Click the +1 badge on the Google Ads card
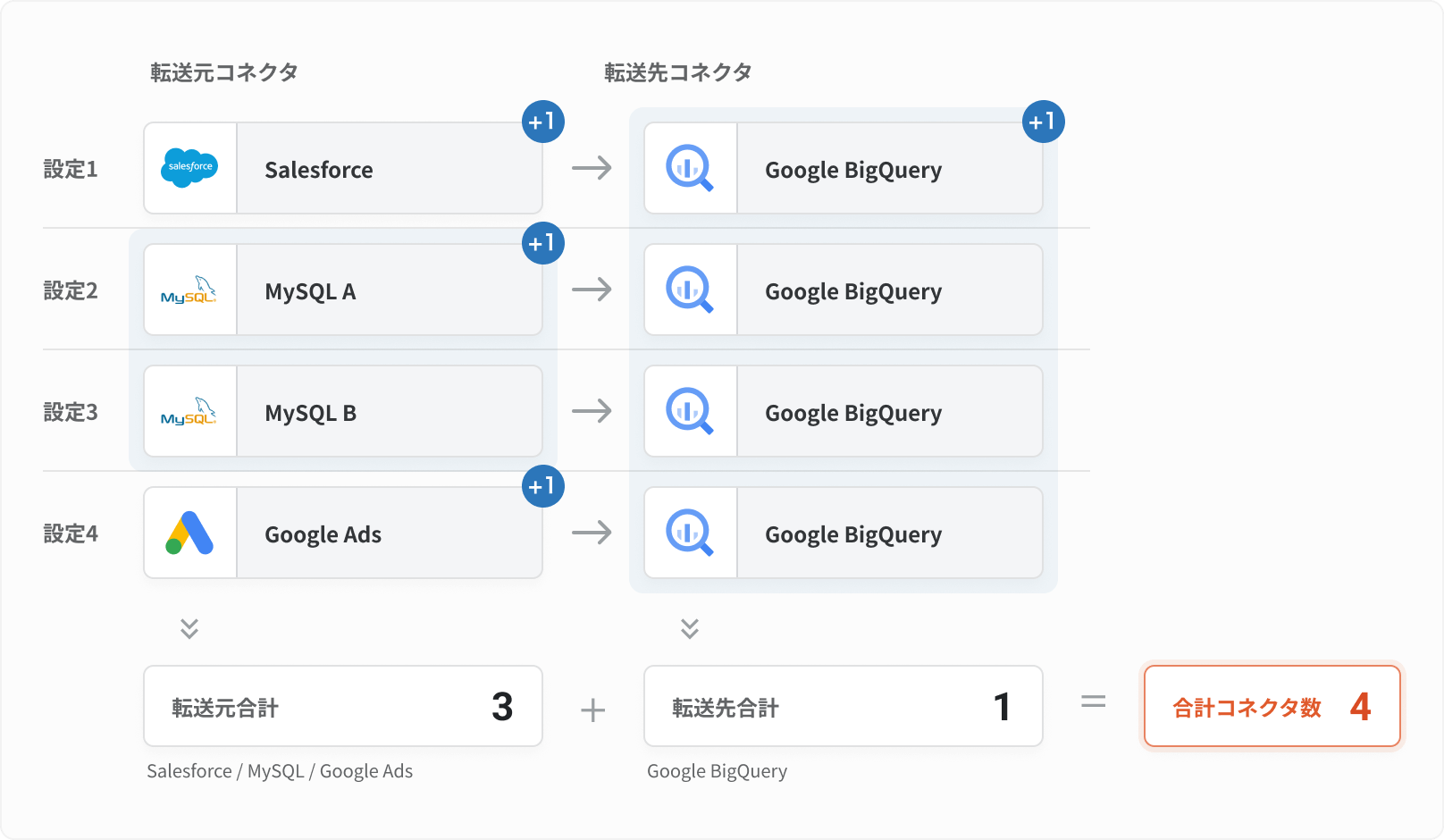Viewport: 1444px width, 840px height. pos(543,486)
